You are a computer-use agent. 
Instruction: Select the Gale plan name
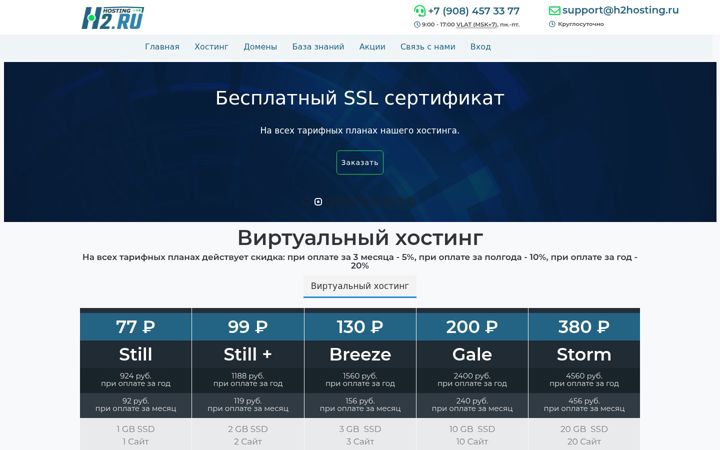click(x=472, y=354)
